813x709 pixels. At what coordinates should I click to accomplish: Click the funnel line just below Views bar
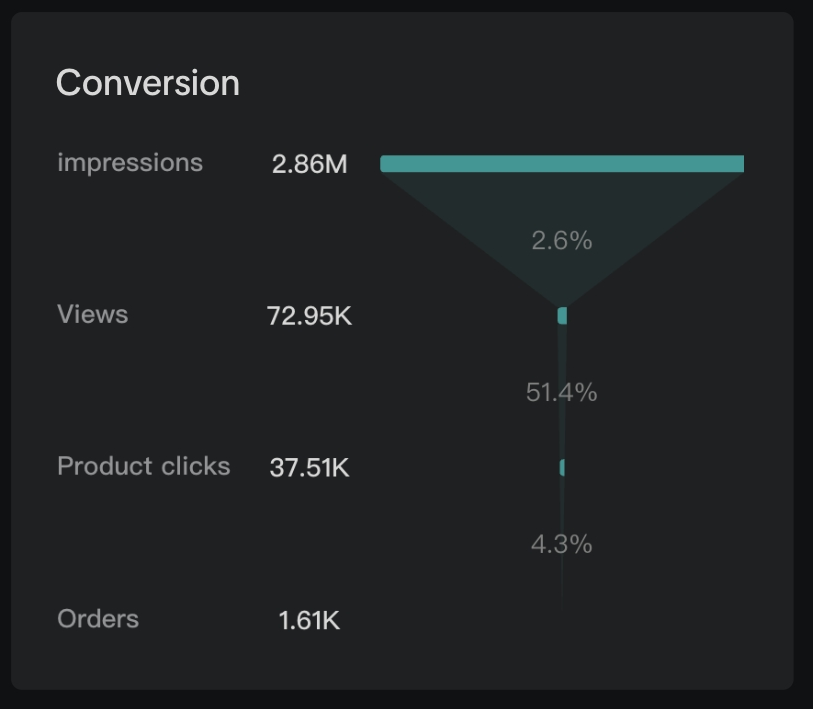pyautogui.click(x=562, y=345)
